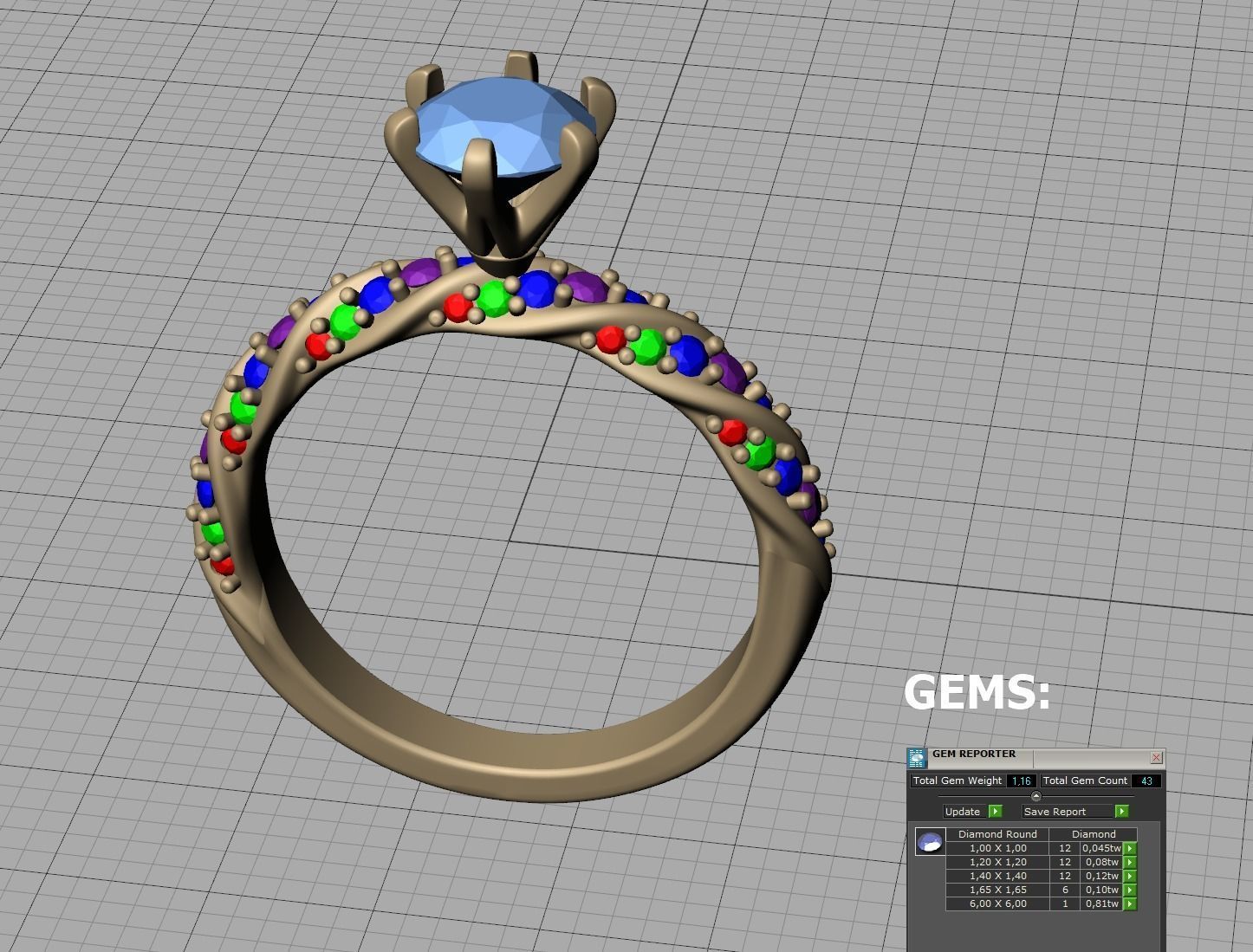The width and height of the screenshot is (1253, 952).
Task: Click the "Total Gem Count" label
Action: point(1085,780)
